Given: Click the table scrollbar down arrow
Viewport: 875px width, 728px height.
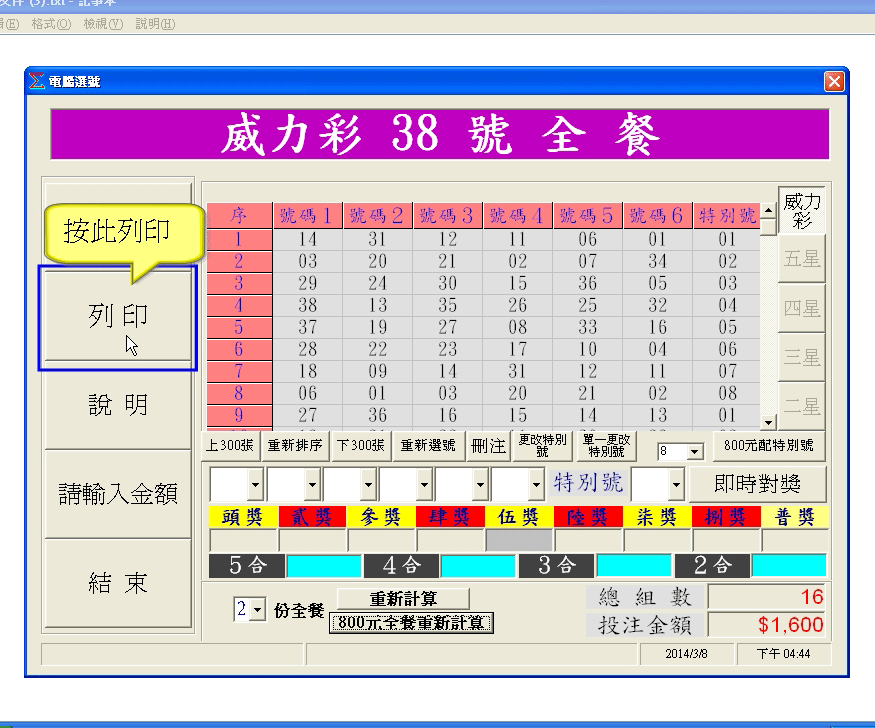Looking at the screenshot, I should click(x=768, y=422).
